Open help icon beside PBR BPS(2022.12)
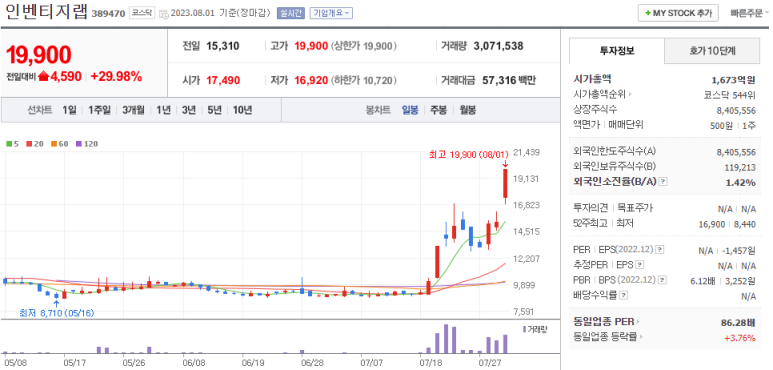 (663, 280)
